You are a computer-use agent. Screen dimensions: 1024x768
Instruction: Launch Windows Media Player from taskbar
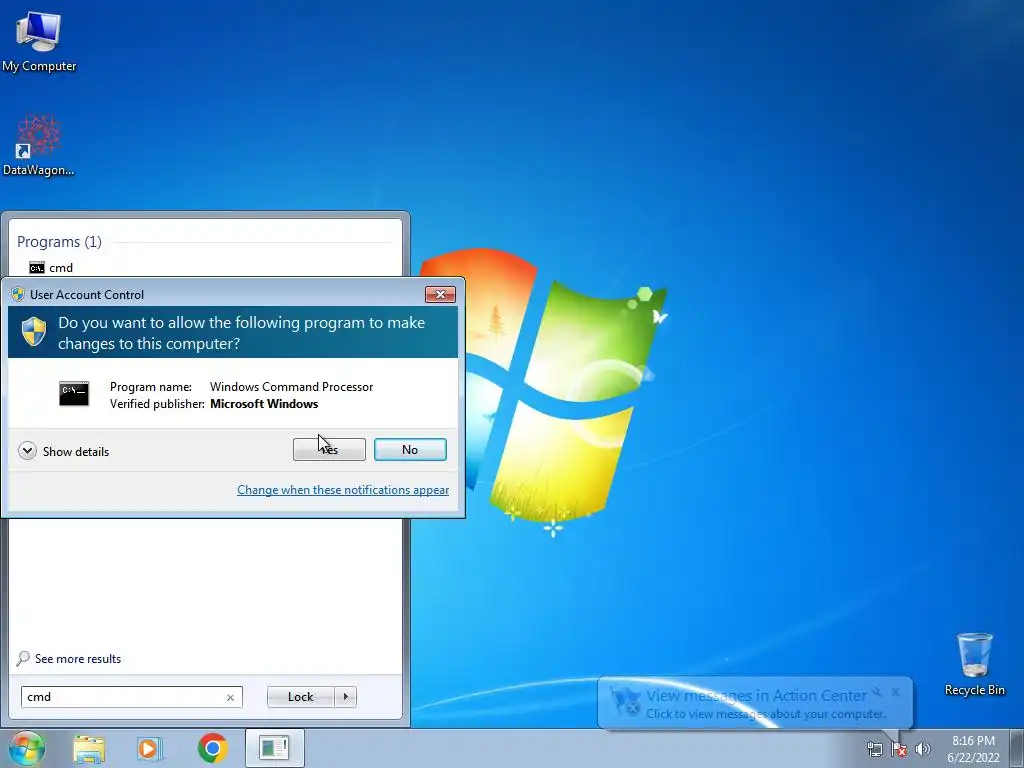tap(150, 748)
